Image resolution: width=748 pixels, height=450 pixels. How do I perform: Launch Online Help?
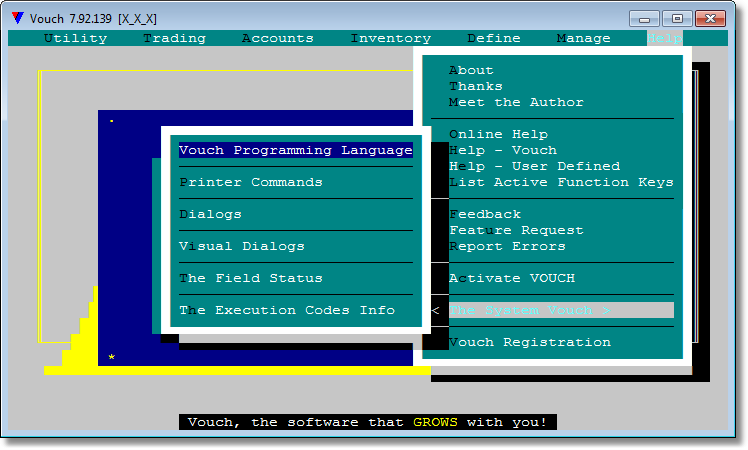point(499,135)
